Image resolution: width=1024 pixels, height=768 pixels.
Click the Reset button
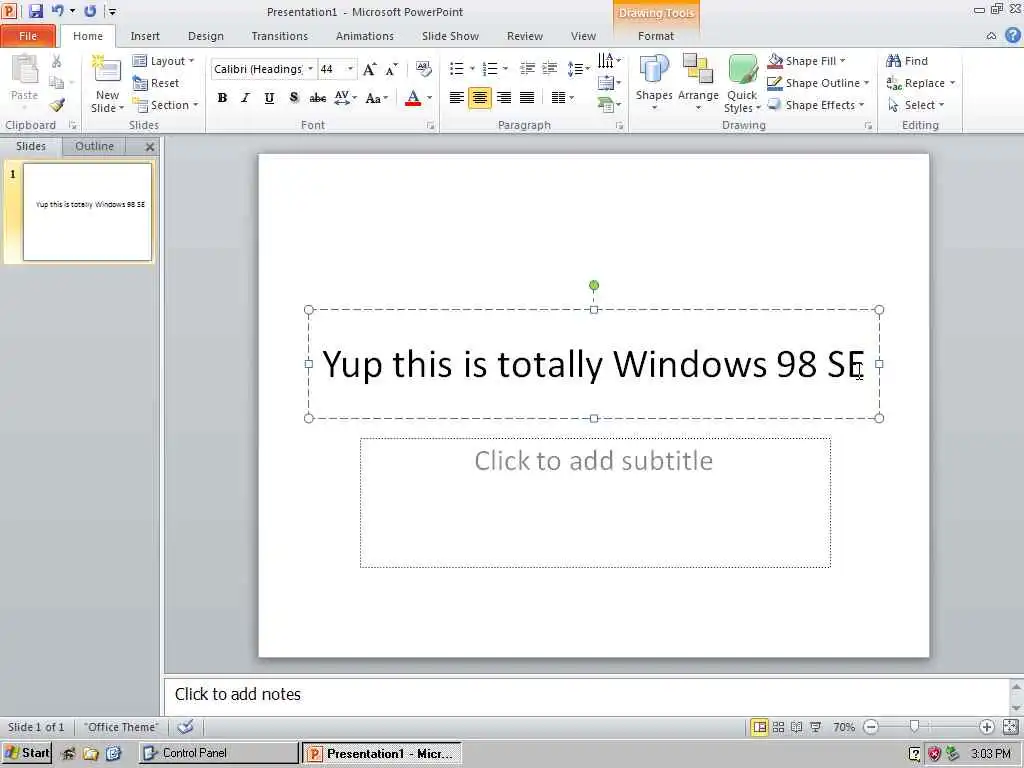[x=155, y=83]
